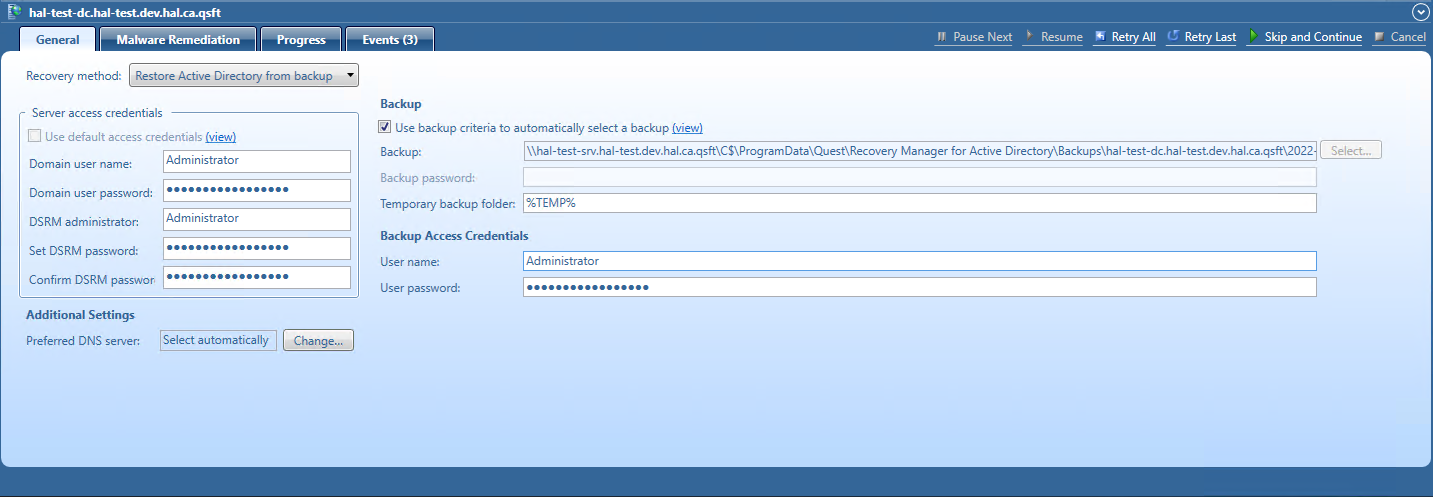Open the view link for default access credentials
This screenshot has height=497, width=1433.
tap(221, 137)
